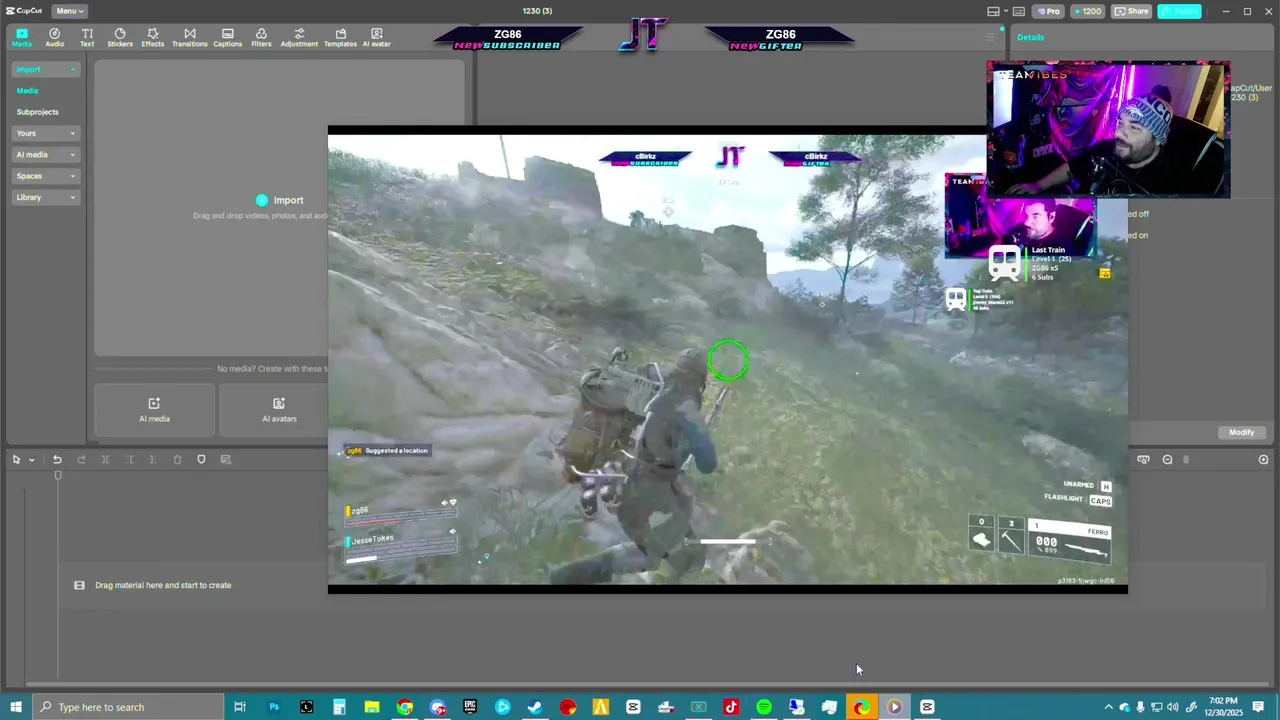
Task: Show hidden system tray icons chevron
Action: 1108,707
